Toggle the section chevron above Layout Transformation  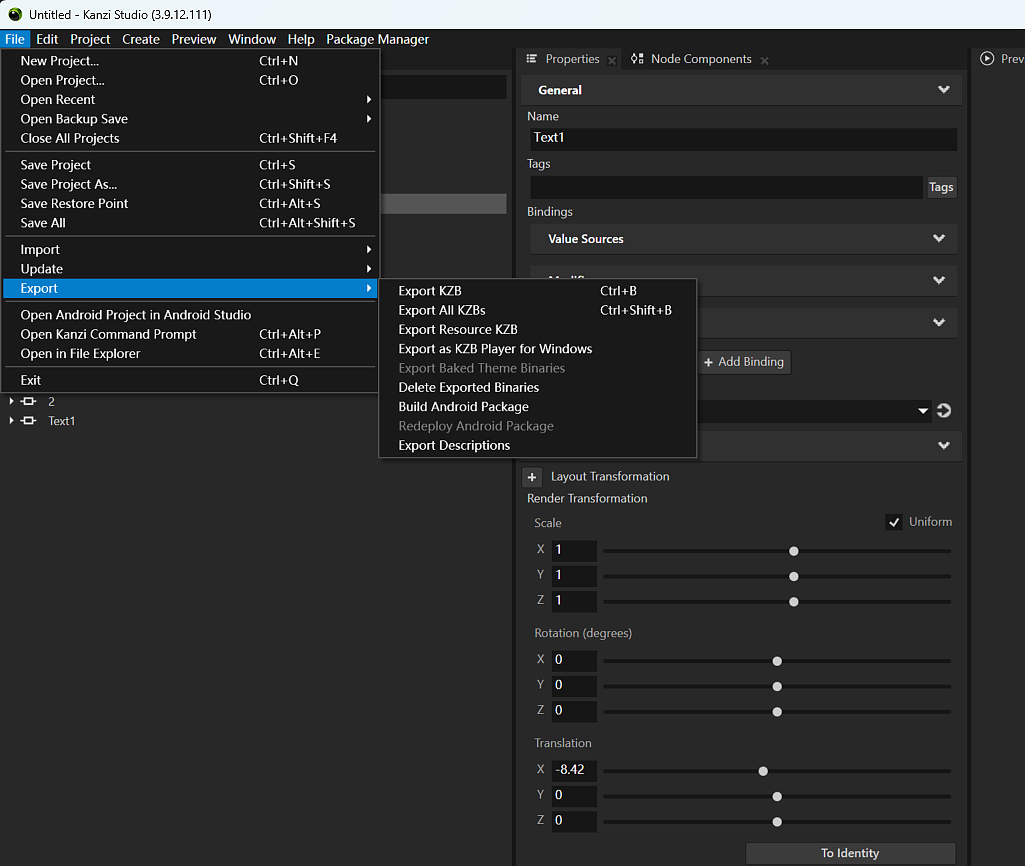pos(943,446)
